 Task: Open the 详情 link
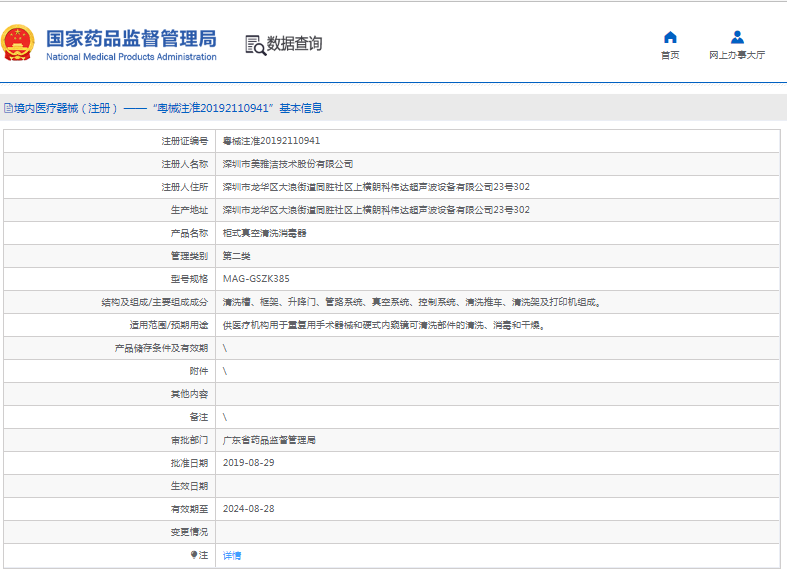pyautogui.click(x=231, y=555)
